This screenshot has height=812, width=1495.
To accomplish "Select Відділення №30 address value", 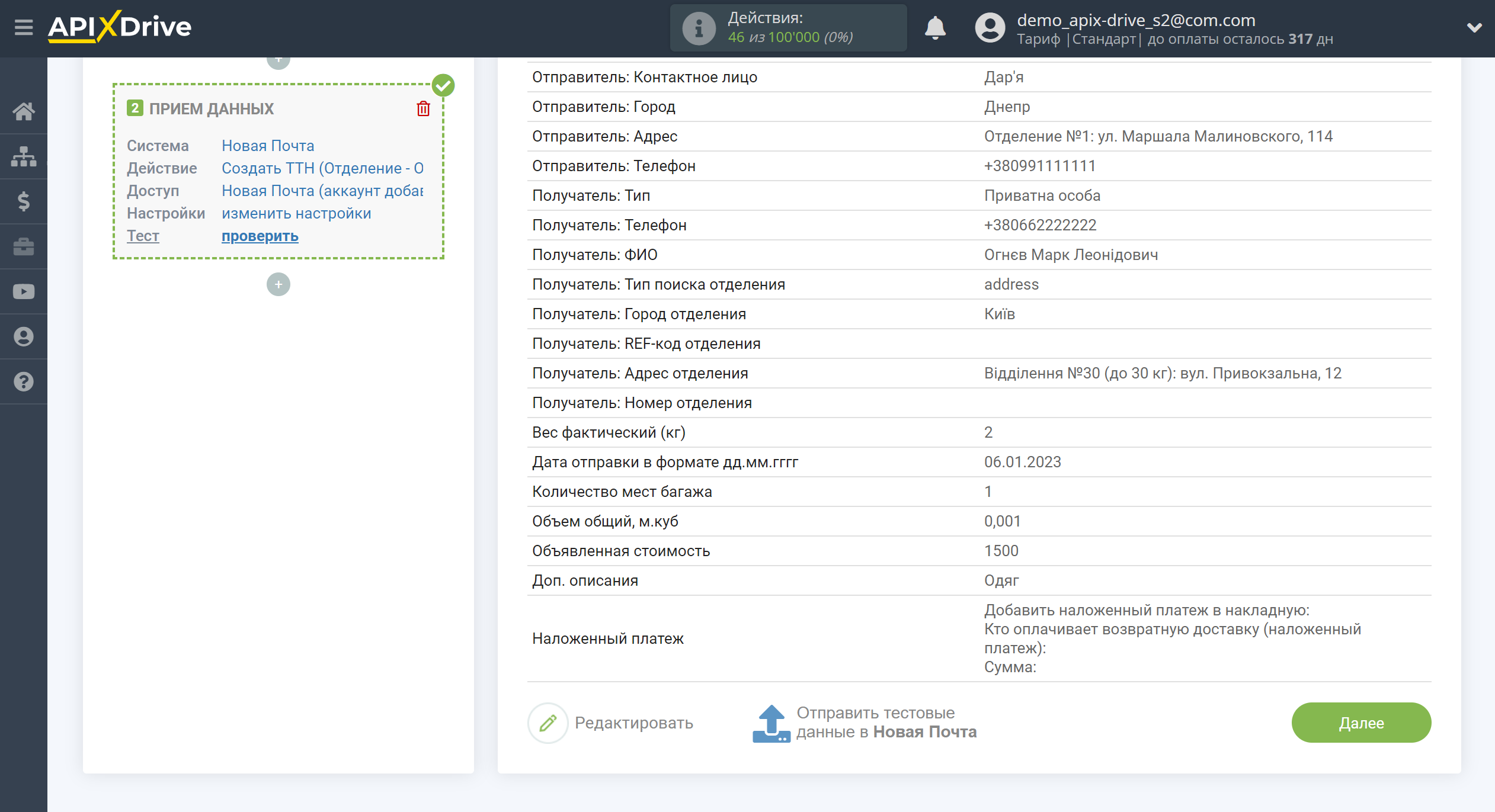I will click(x=1163, y=373).
